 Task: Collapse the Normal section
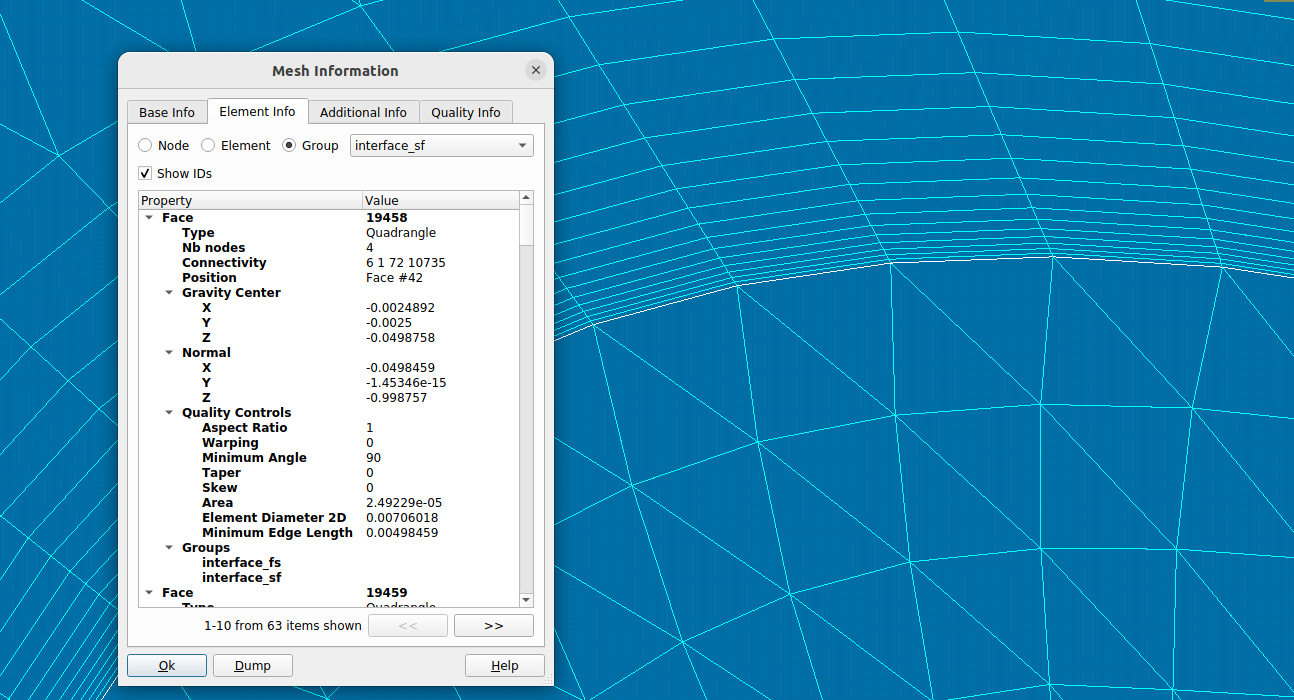point(169,353)
